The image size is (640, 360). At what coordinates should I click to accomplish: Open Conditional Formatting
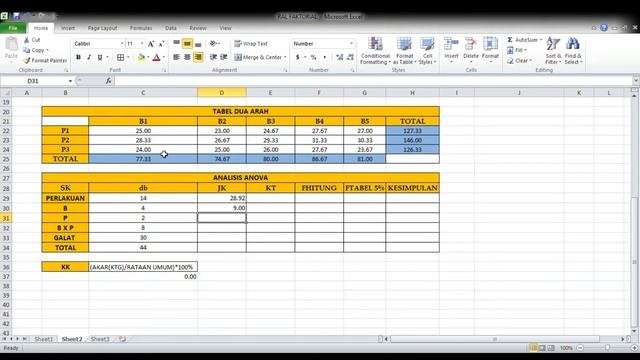(375, 51)
